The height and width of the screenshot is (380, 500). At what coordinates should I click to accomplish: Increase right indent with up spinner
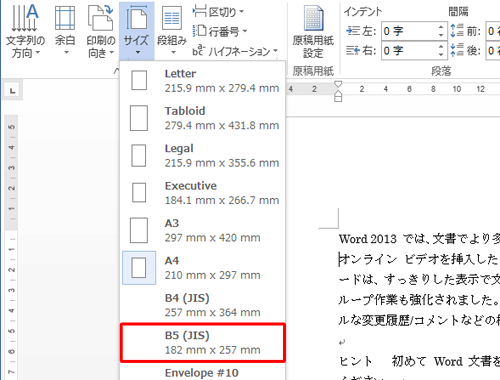pyautogui.click(x=441, y=47)
